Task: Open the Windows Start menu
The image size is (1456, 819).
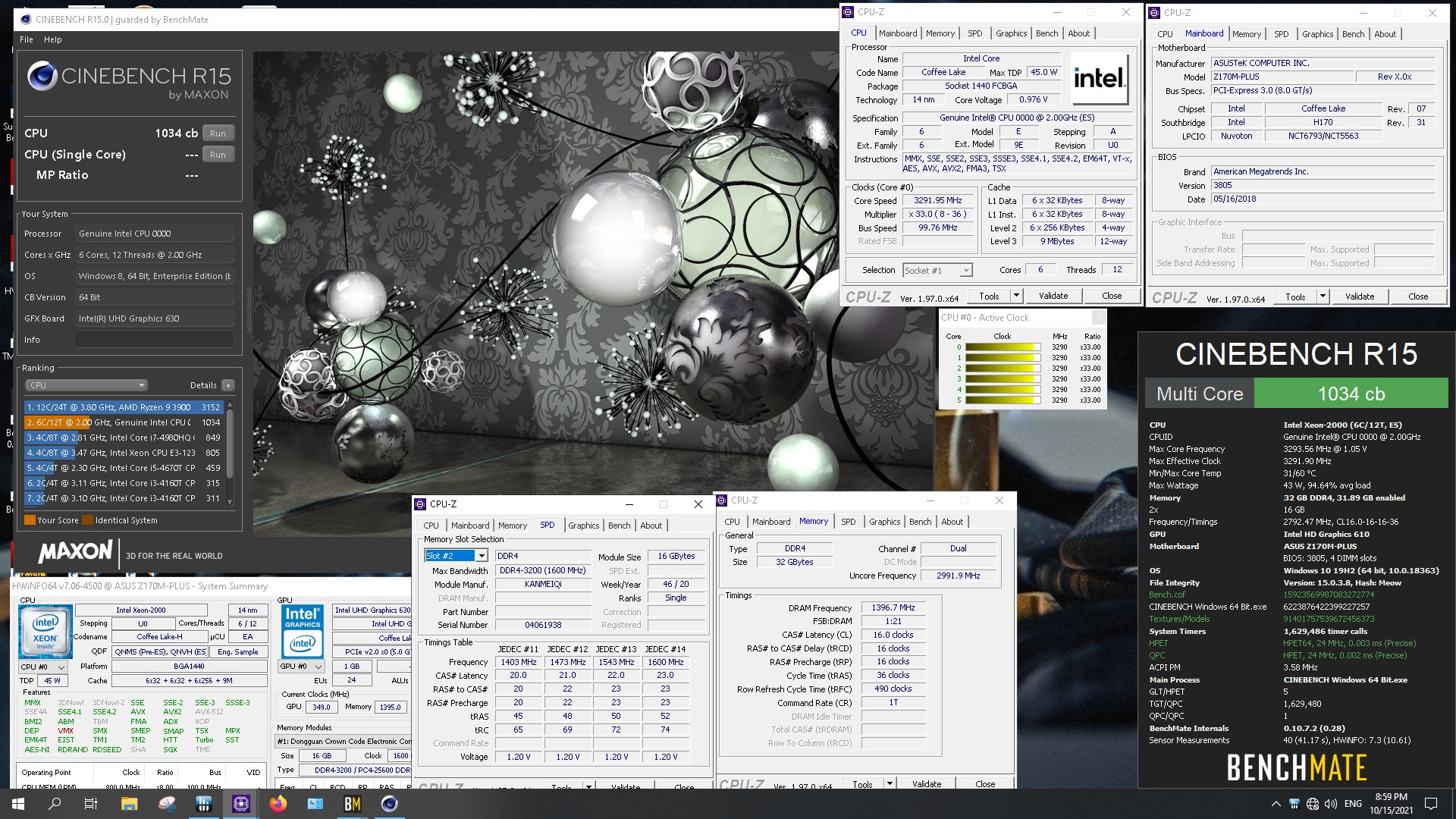Action: coord(17,804)
